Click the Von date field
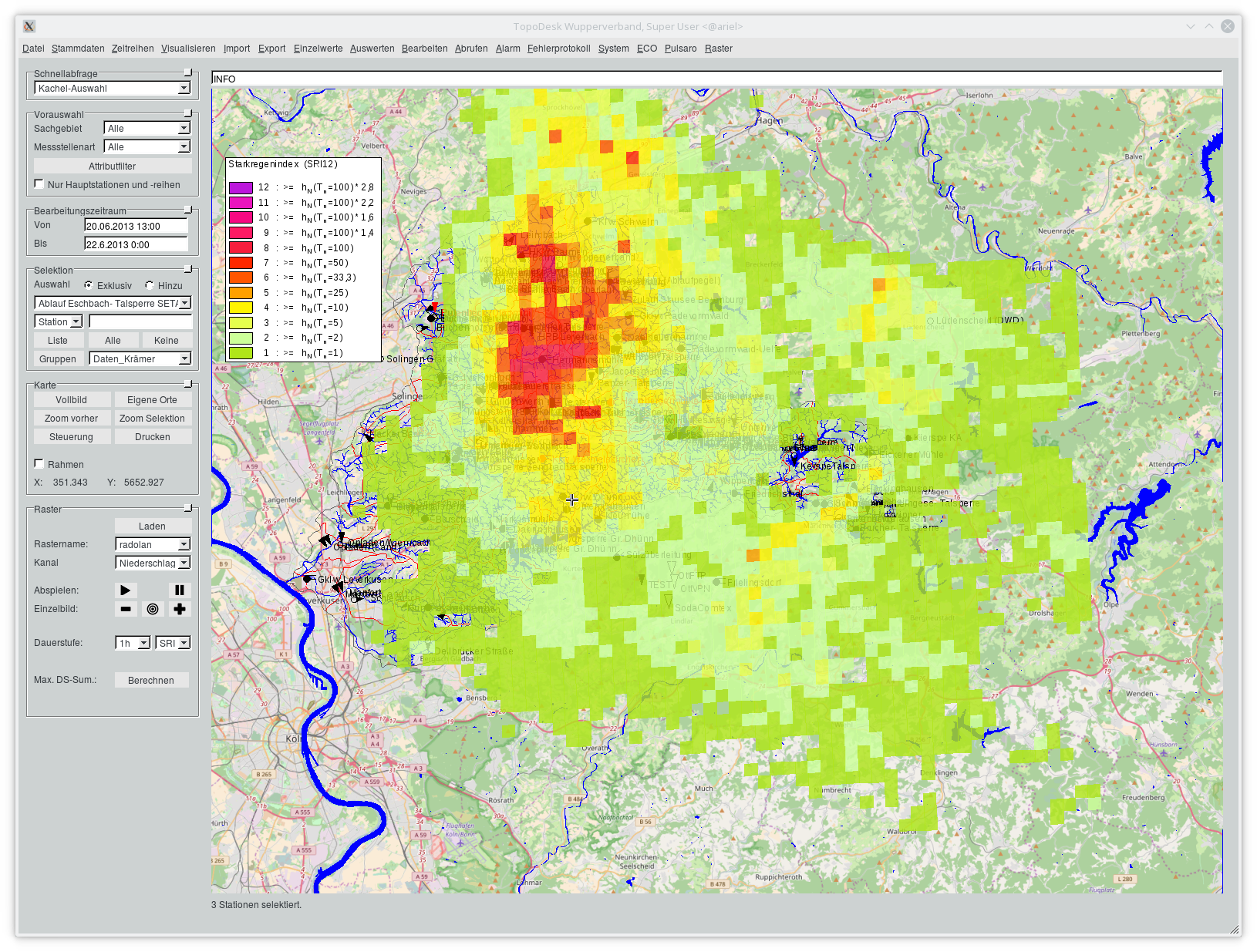 (x=136, y=226)
